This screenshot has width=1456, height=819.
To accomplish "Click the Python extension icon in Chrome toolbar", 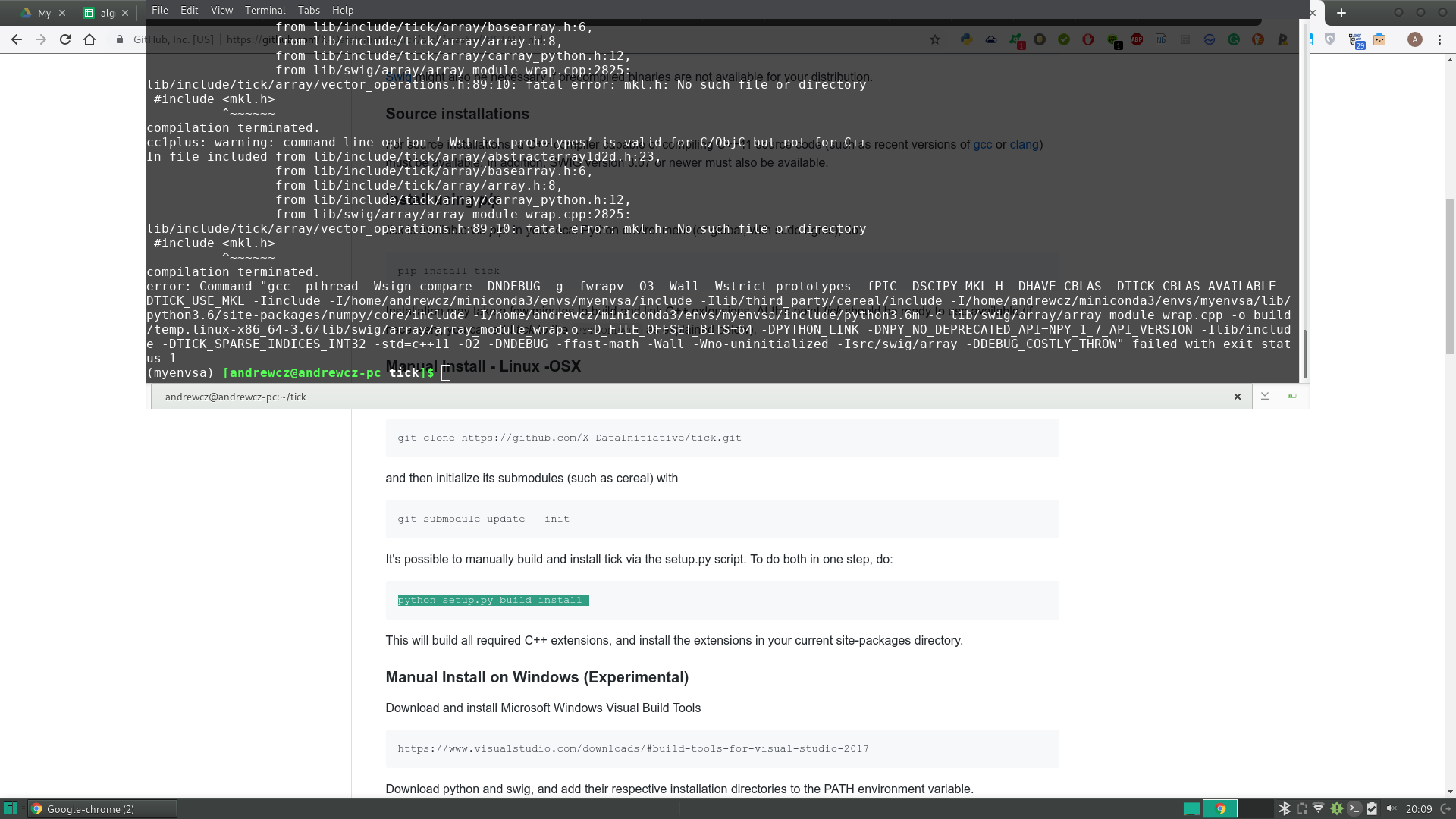I will pyautogui.click(x=966, y=39).
